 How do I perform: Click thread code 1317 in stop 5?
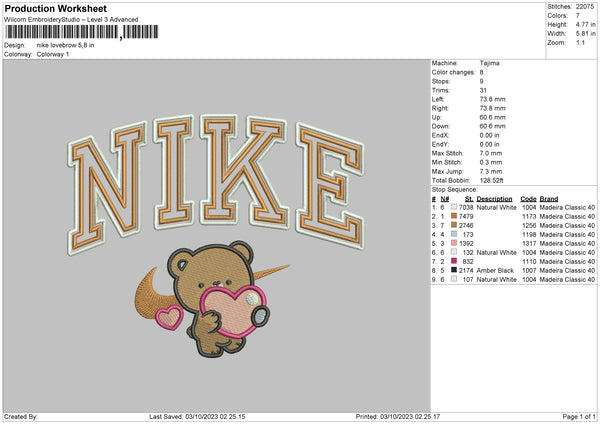tap(529, 243)
